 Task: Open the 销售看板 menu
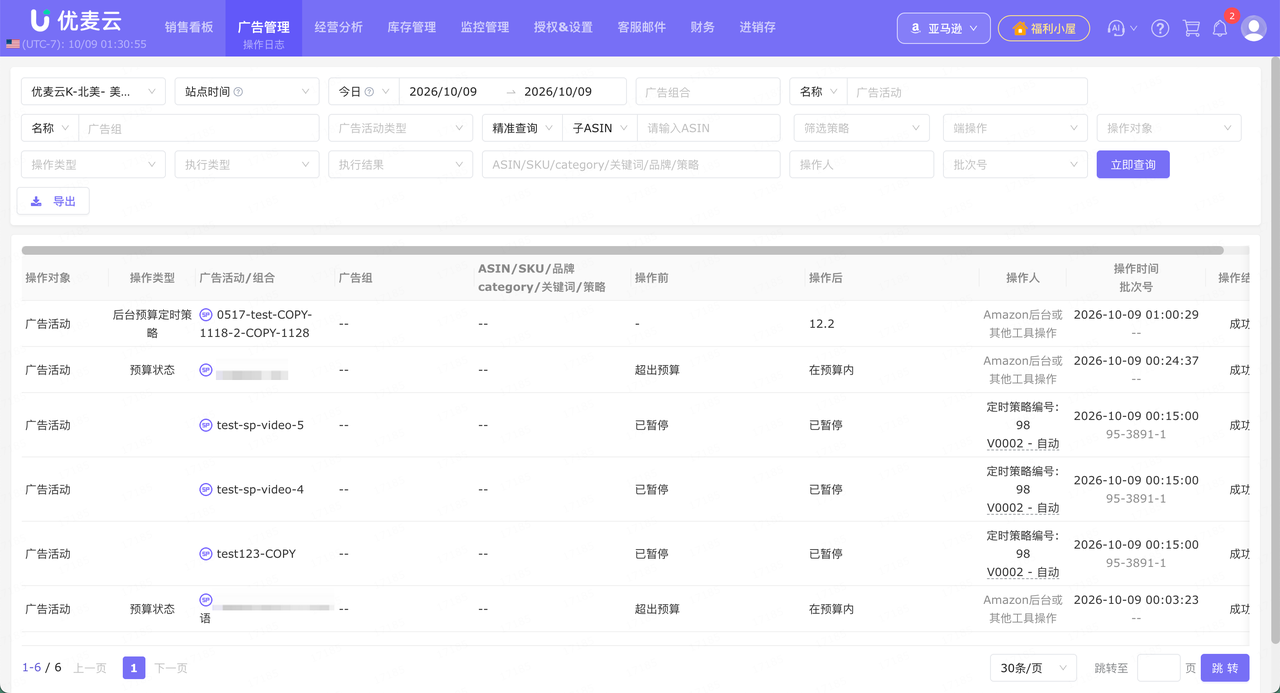pos(189,28)
